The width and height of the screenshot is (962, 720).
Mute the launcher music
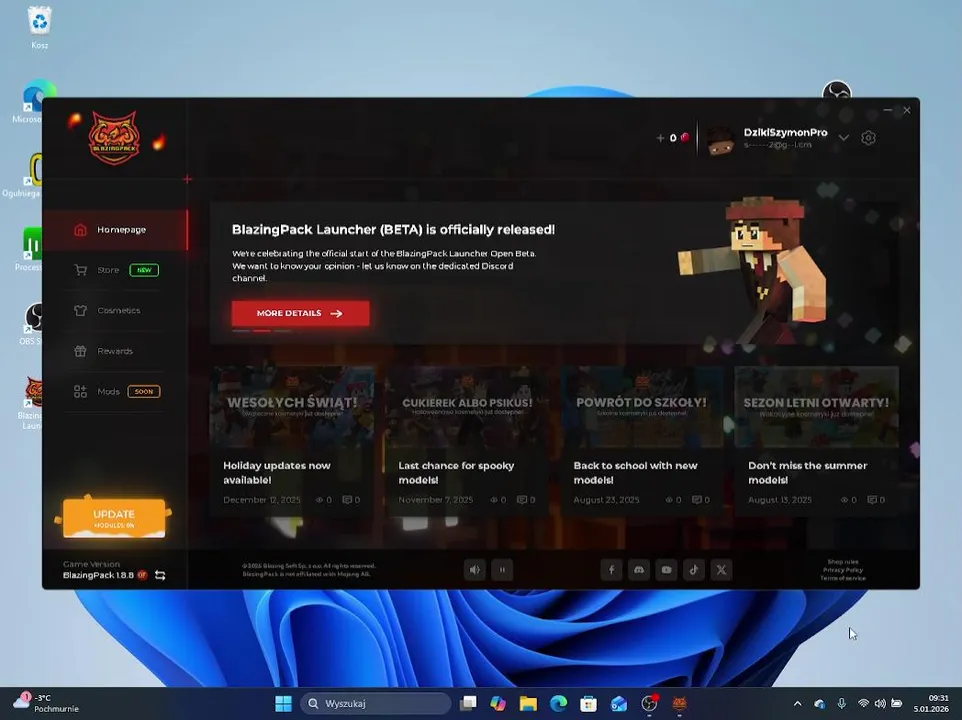click(x=475, y=570)
